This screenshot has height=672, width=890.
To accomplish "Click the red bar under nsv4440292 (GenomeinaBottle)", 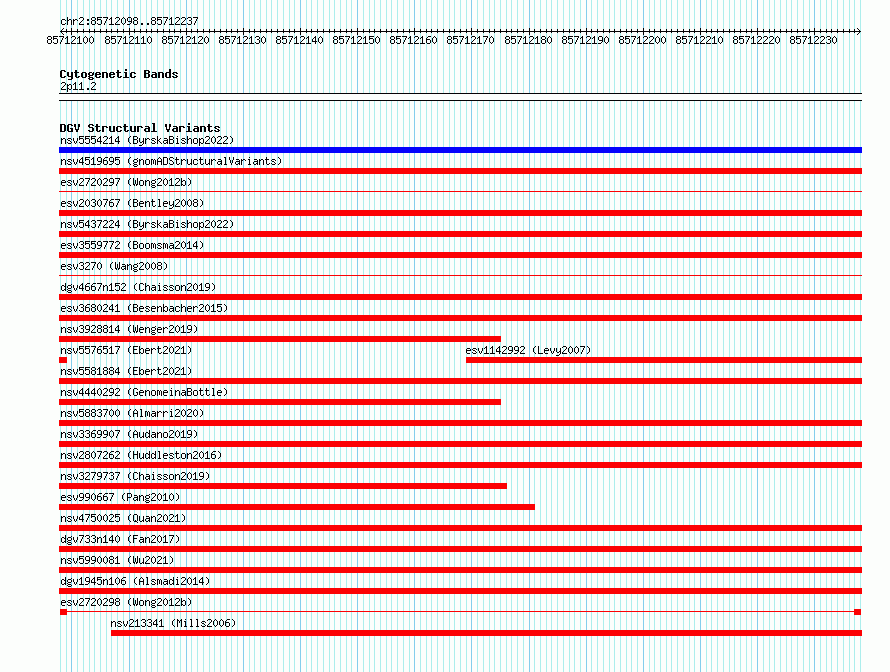I will 280,402.
